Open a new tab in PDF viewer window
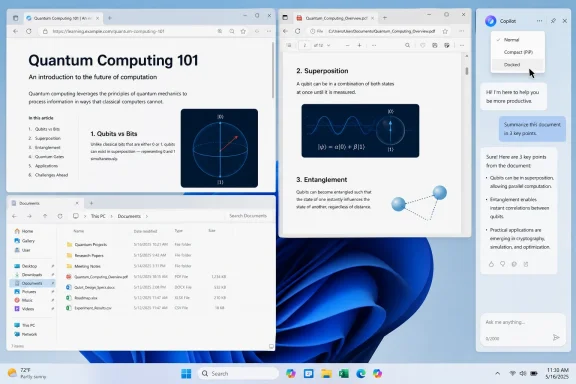Image resolution: width=576 pixels, height=384 pixels. (x=385, y=18)
